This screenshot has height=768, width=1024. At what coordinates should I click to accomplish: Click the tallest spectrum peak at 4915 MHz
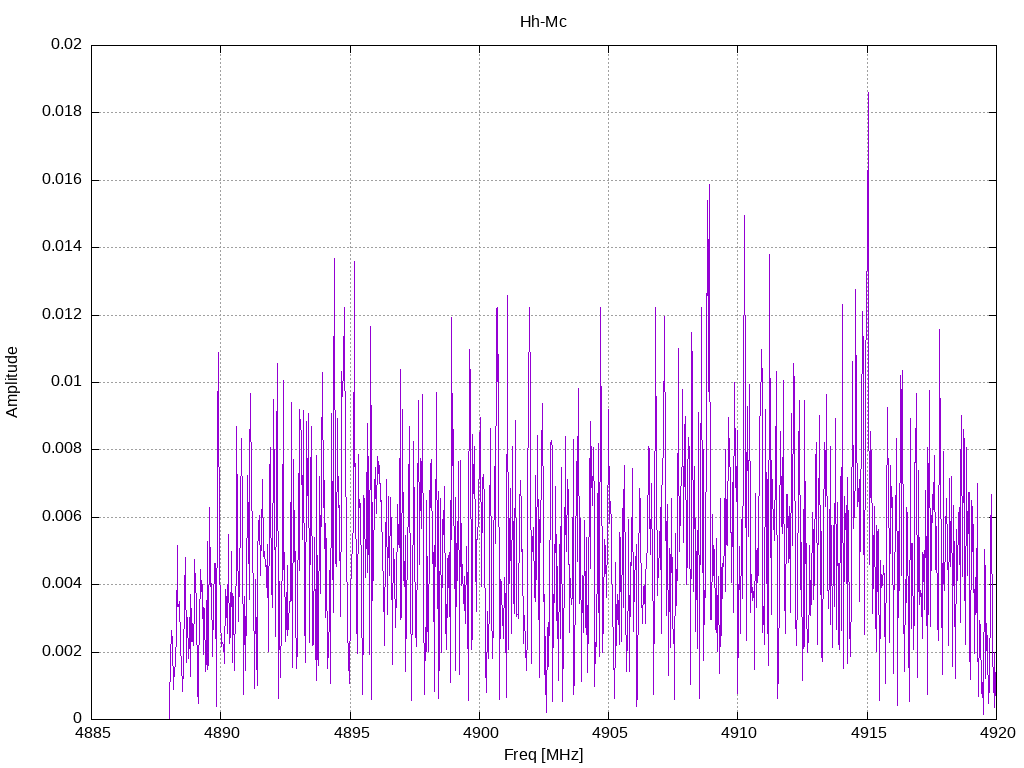(x=868, y=95)
